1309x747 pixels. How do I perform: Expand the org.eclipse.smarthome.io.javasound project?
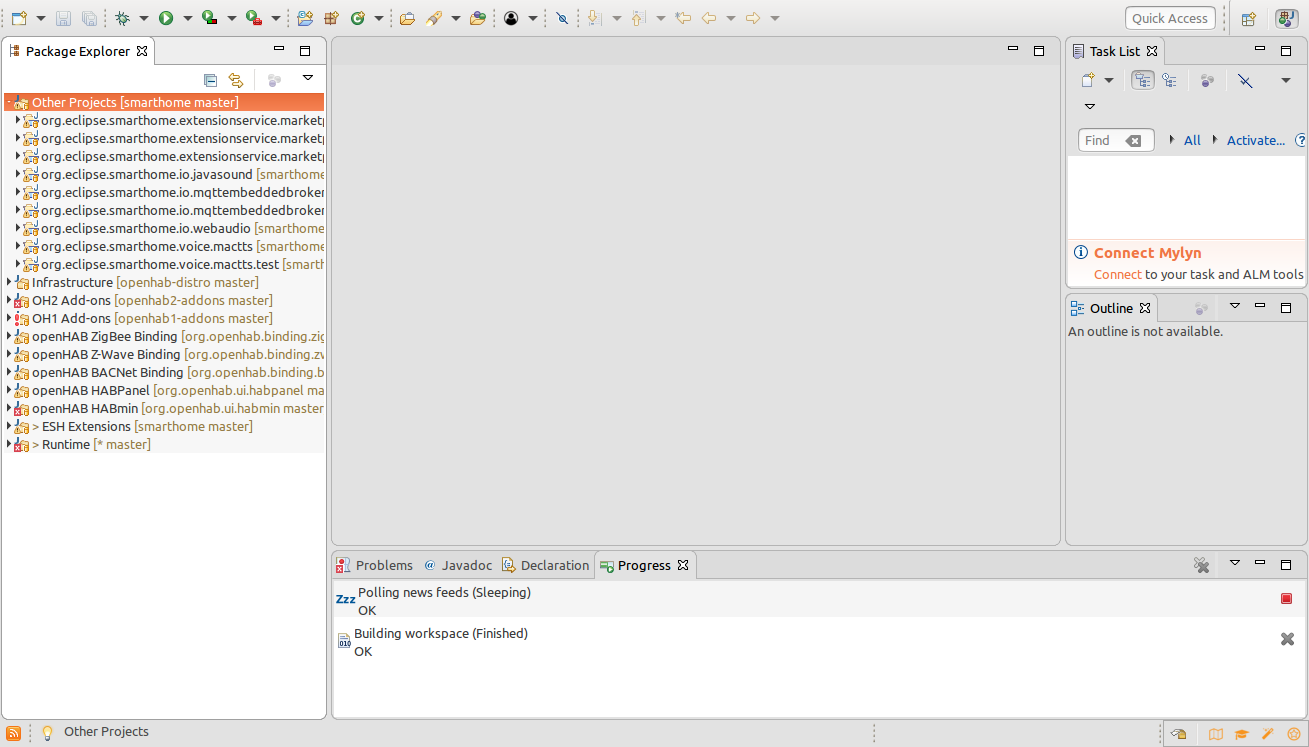[18, 174]
